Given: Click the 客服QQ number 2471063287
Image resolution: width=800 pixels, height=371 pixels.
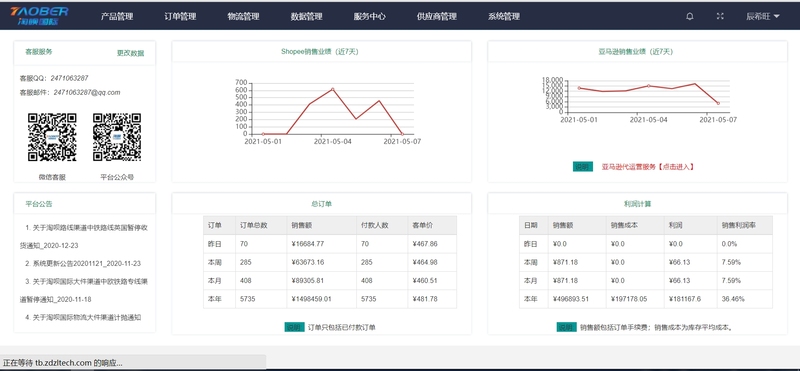Looking at the screenshot, I should tap(69, 78).
